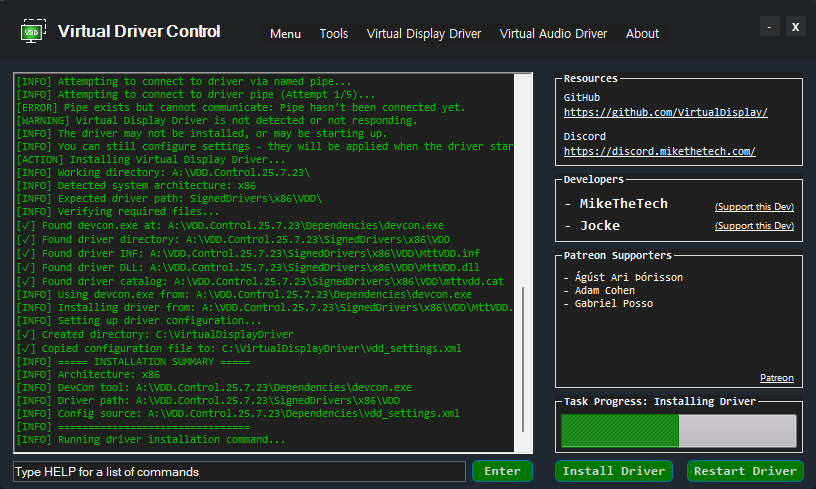Open the Tools menu
Viewport: 816px width, 489px height.
[x=334, y=34]
